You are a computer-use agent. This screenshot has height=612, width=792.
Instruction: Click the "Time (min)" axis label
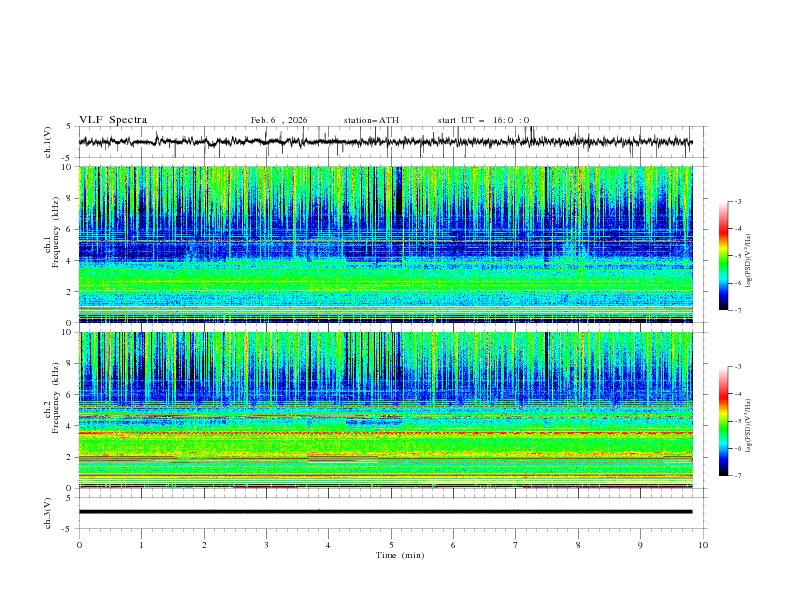(x=400, y=555)
